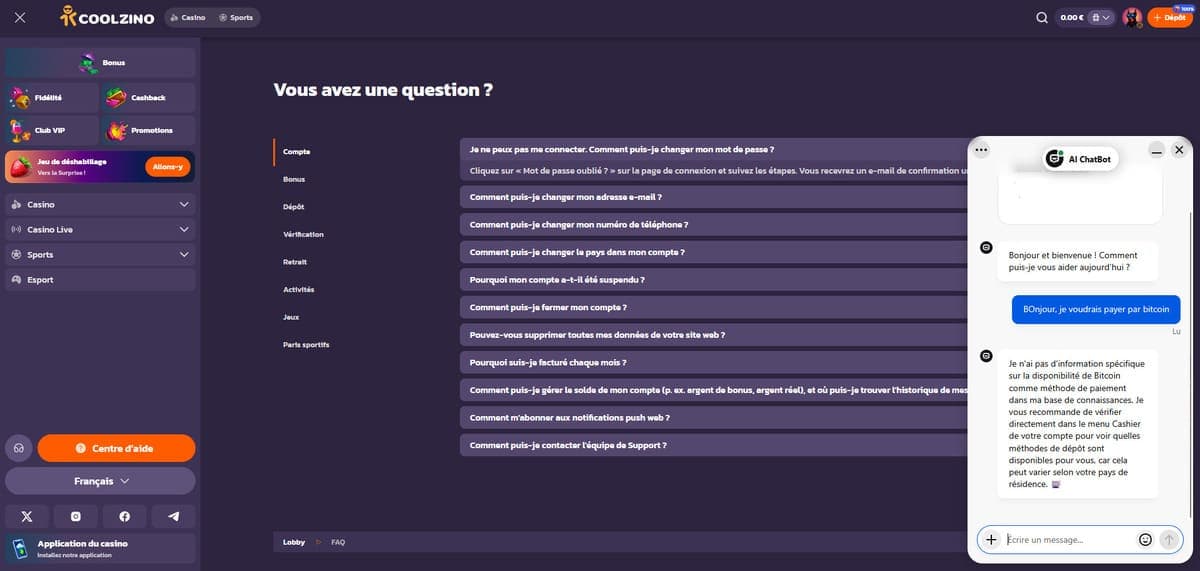
Task: Open the Promotions tile
Action: [x=149, y=130]
